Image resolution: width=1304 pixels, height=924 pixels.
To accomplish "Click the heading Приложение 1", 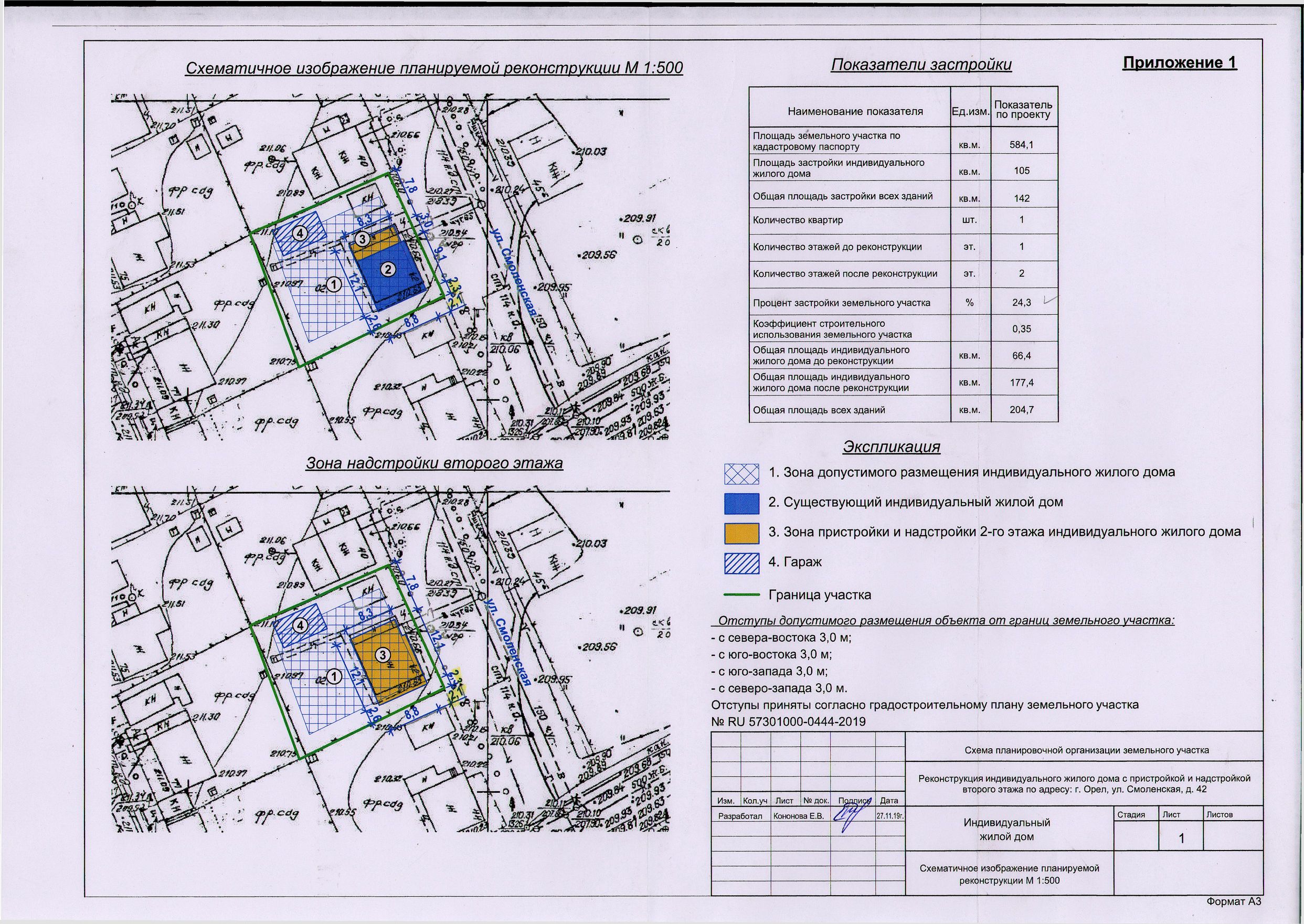I will coord(1180,62).
